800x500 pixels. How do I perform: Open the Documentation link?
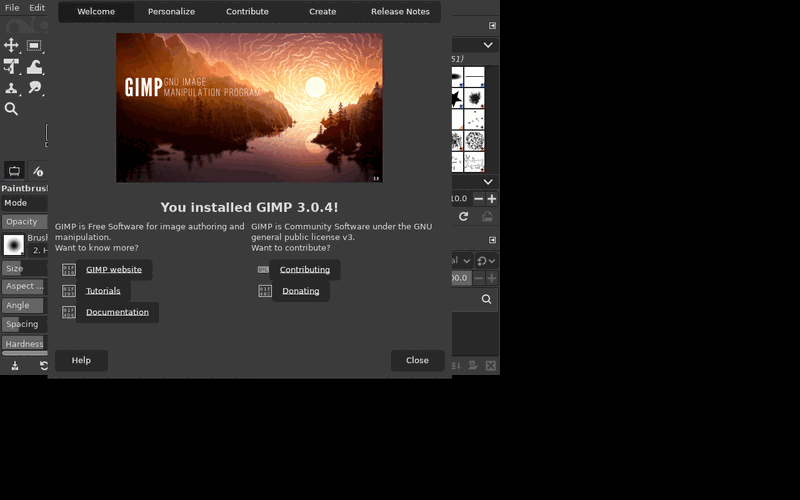117,312
